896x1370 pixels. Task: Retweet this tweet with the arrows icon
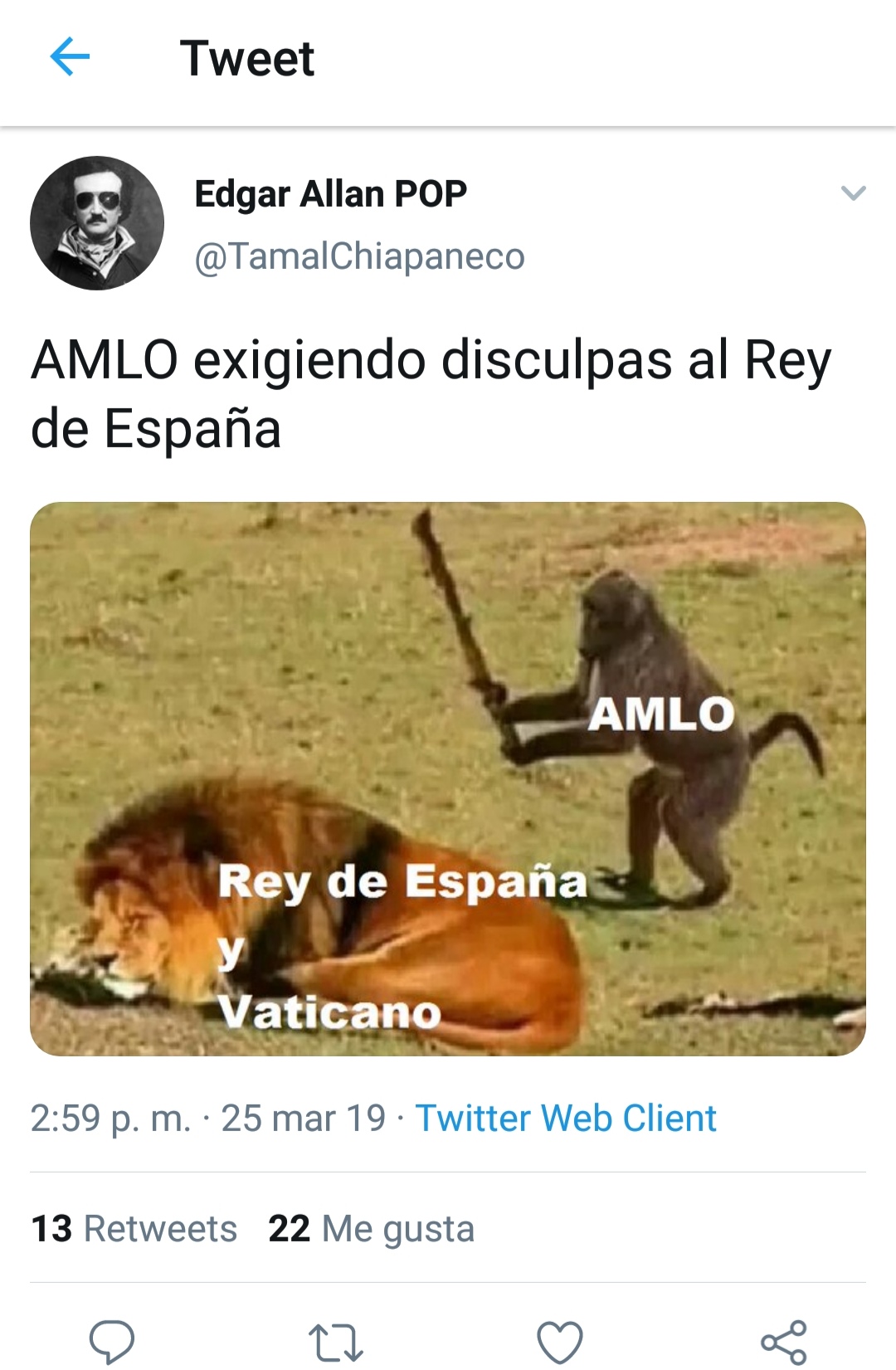point(335,1343)
